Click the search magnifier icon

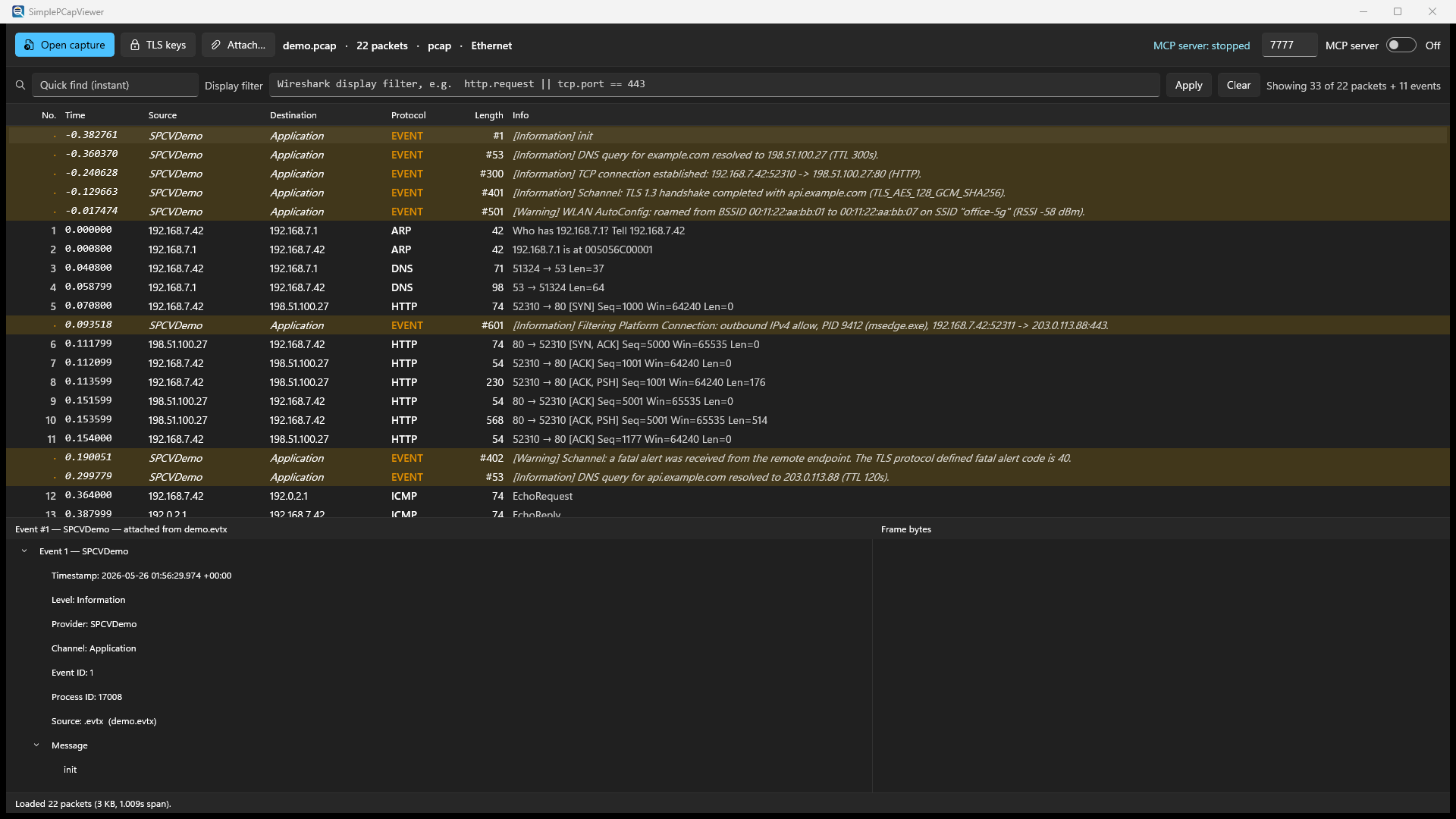coord(20,85)
